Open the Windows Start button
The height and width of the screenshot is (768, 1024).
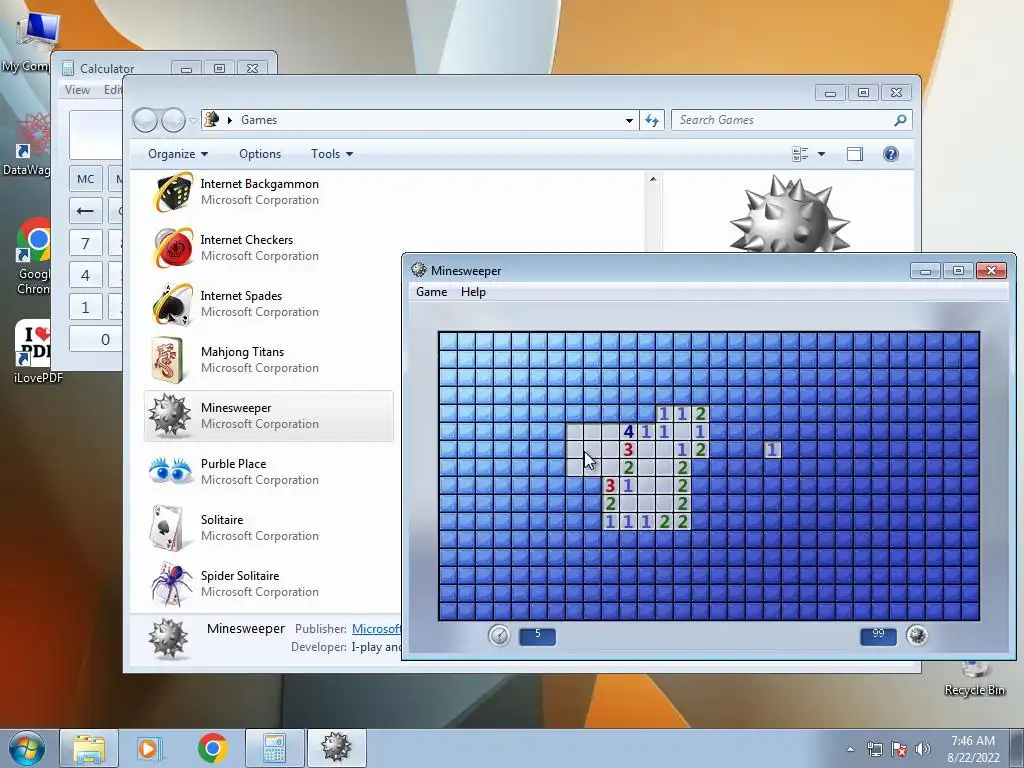click(26, 748)
